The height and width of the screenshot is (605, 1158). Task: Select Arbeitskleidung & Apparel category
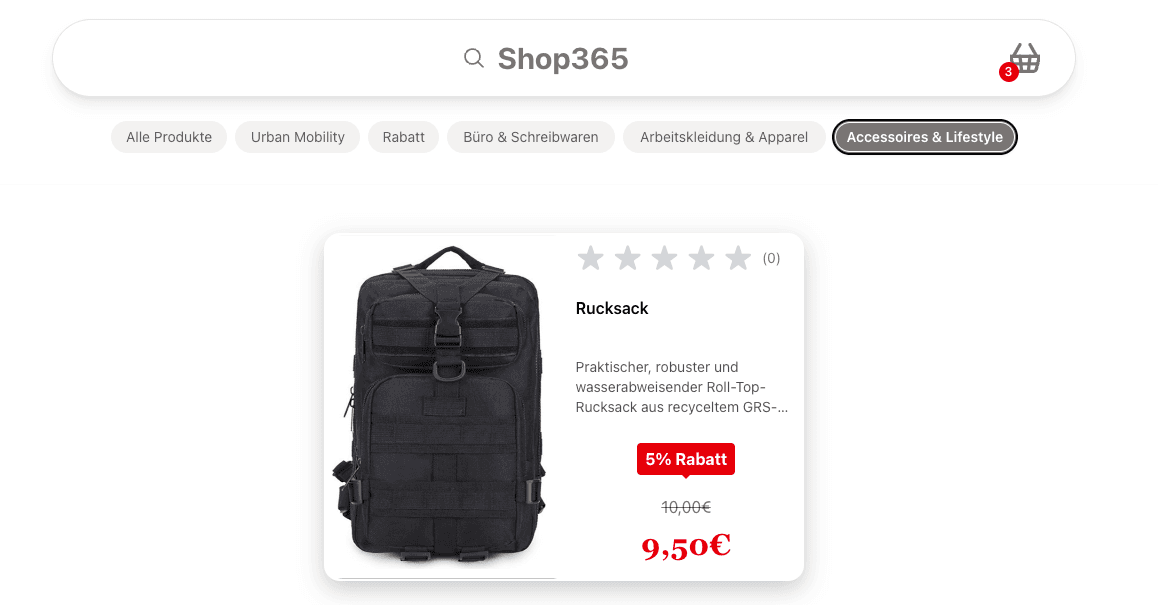pos(724,137)
